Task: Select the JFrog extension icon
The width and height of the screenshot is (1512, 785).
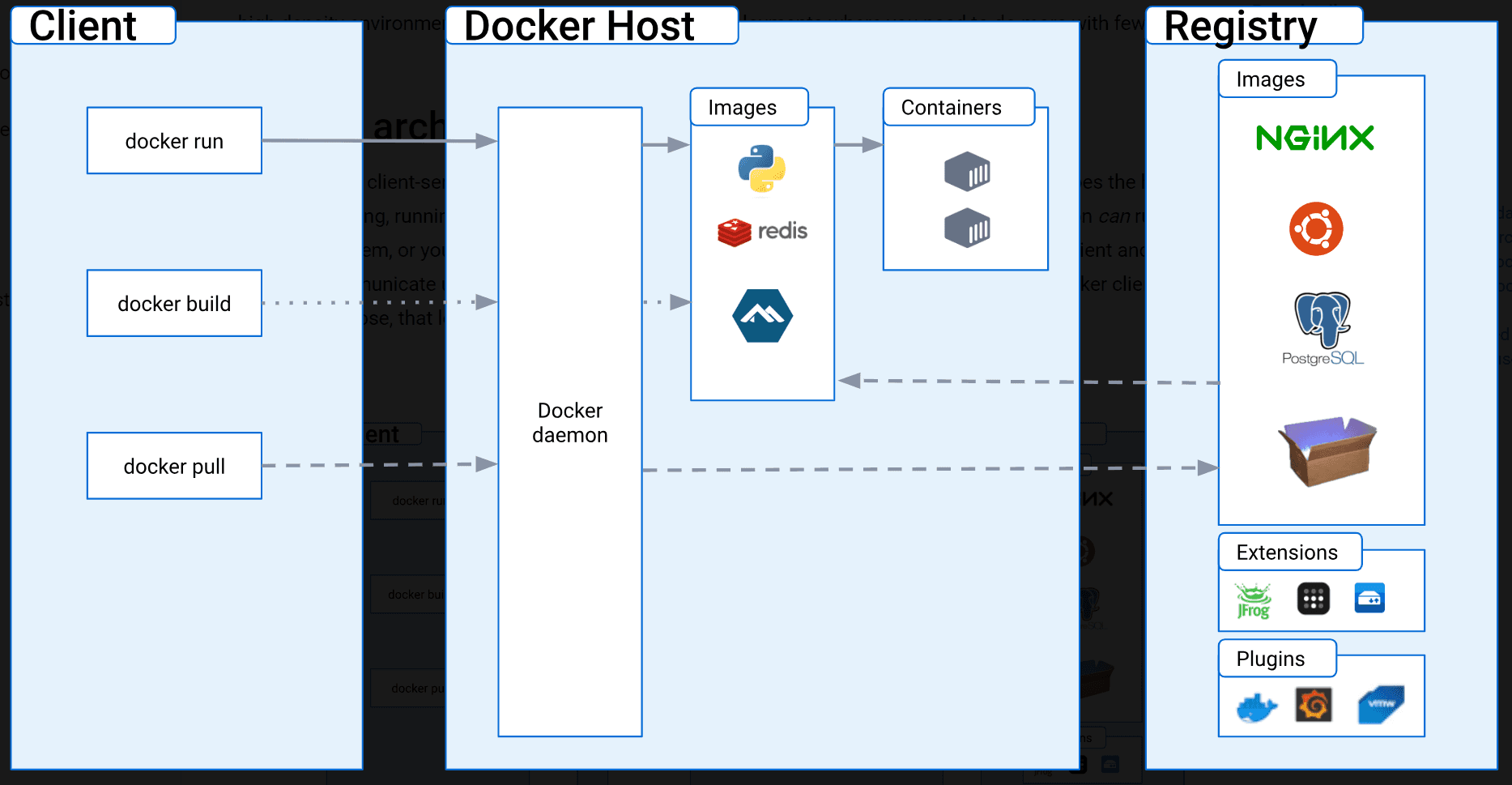Action: coord(1252,598)
